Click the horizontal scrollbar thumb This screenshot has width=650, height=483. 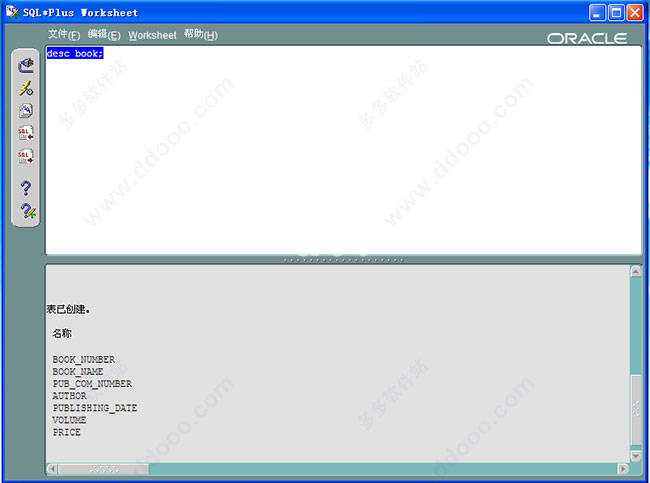click(x=104, y=469)
